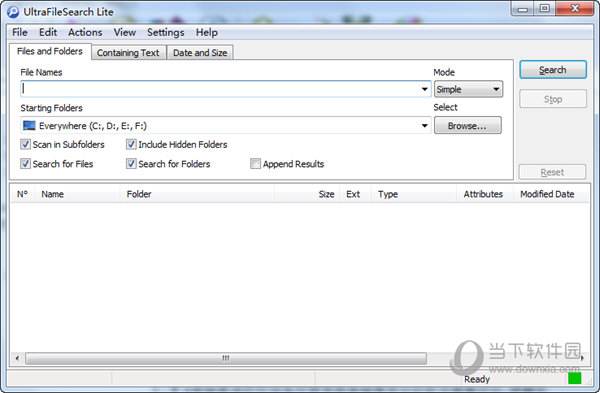Click the Reset button
The height and width of the screenshot is (393, 600).
552,172
